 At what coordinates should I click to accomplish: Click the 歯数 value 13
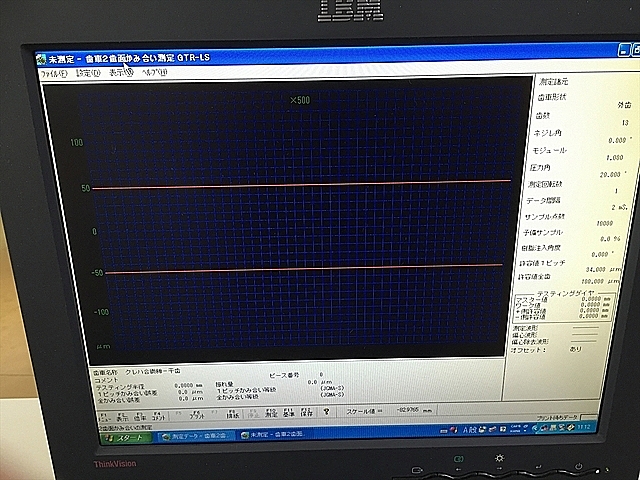pos(625,123)
